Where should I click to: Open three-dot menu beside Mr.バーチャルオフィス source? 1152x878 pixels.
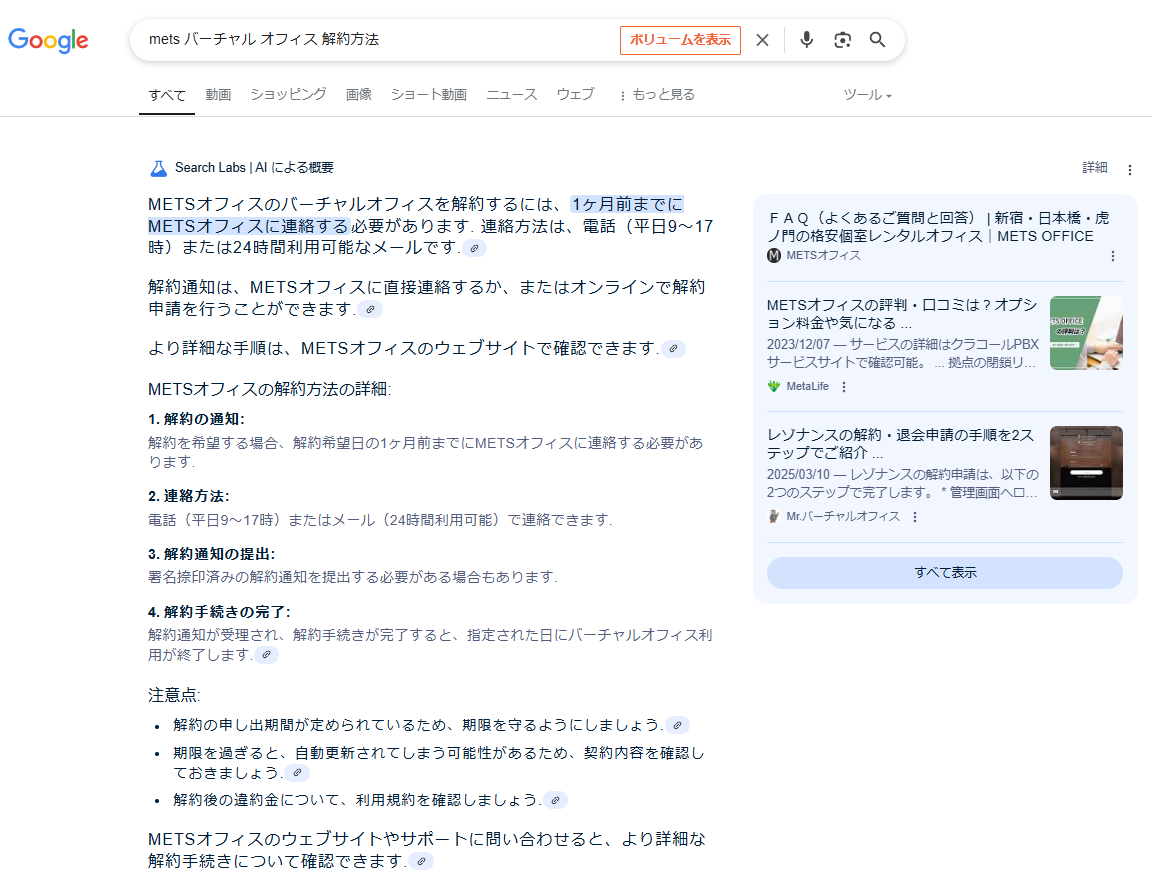(x=915, y=517)
